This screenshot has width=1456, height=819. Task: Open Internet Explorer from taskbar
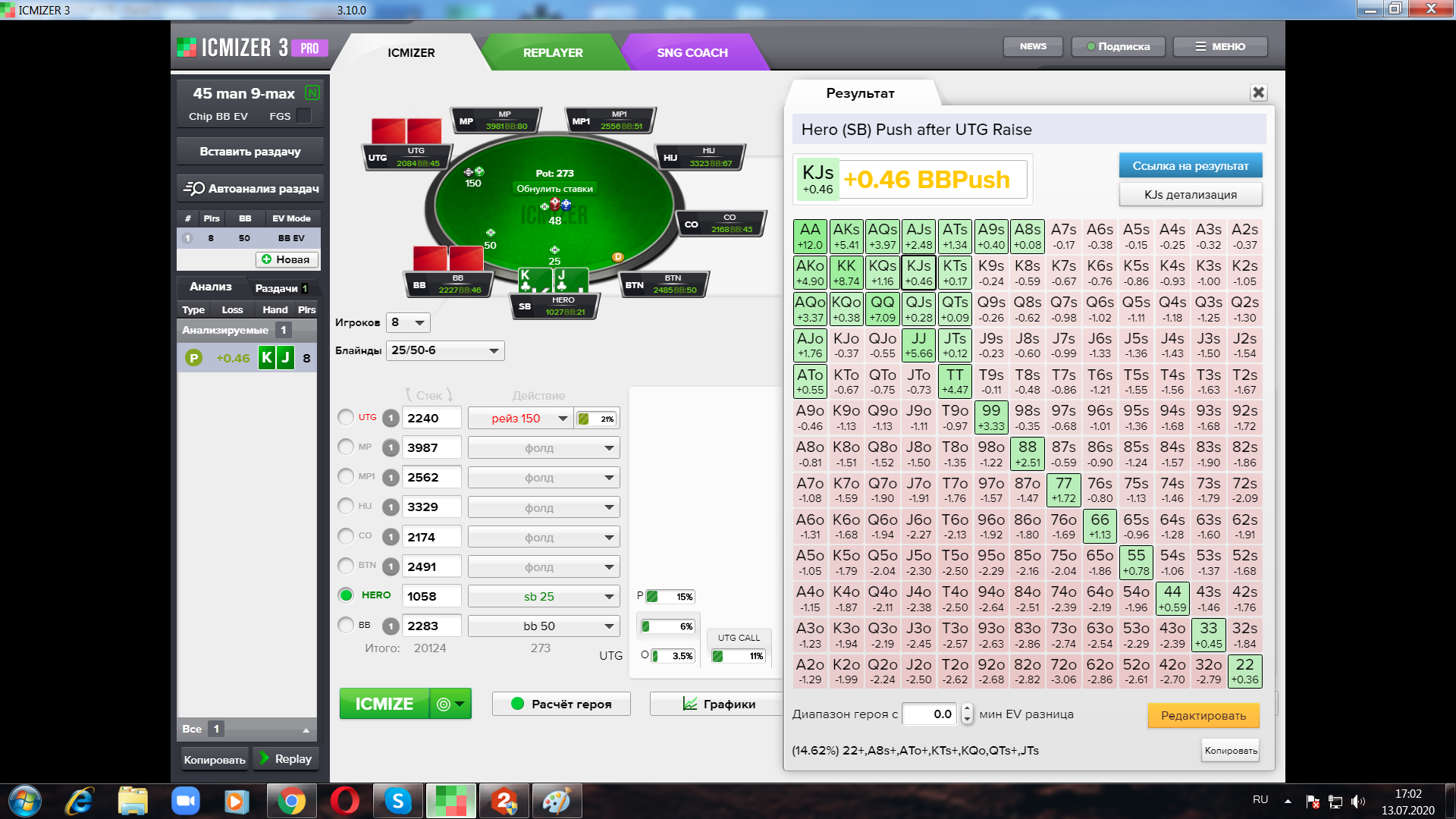pos(80,801)
